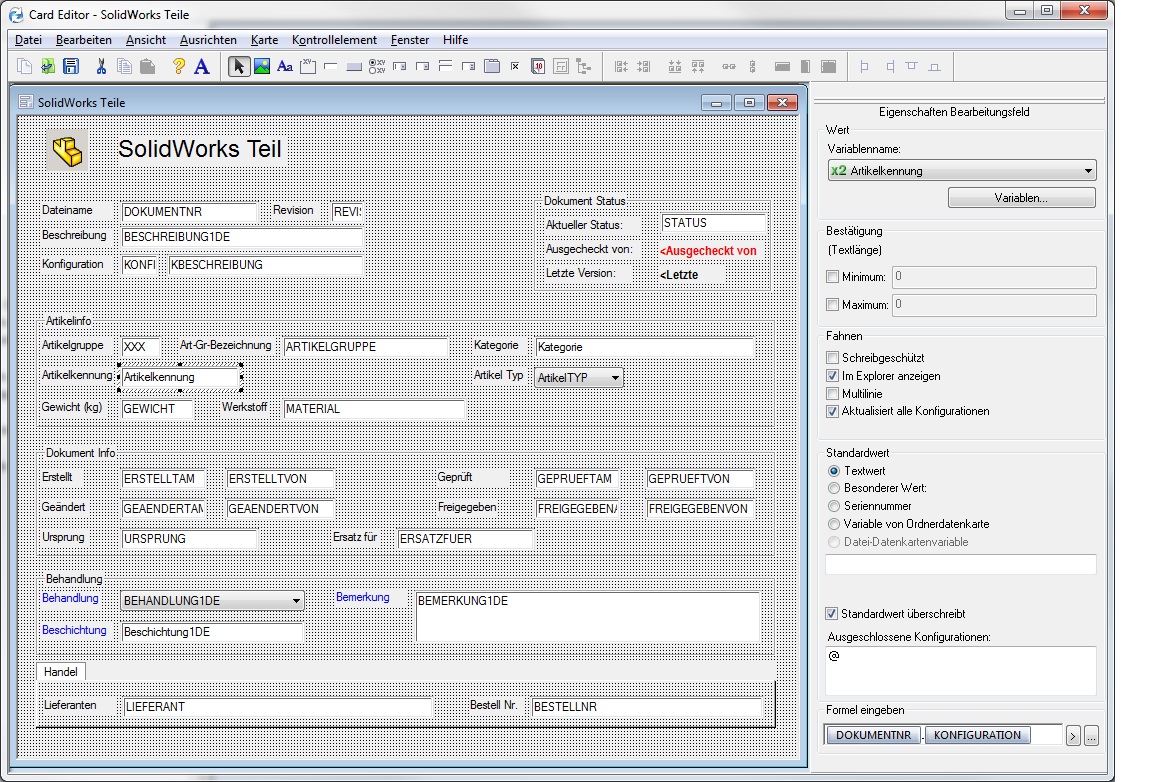The width and height of the screenshot is (1152, 782).
Task: Click the Paste clipboard icon
Action: click(x=148, y=67)
